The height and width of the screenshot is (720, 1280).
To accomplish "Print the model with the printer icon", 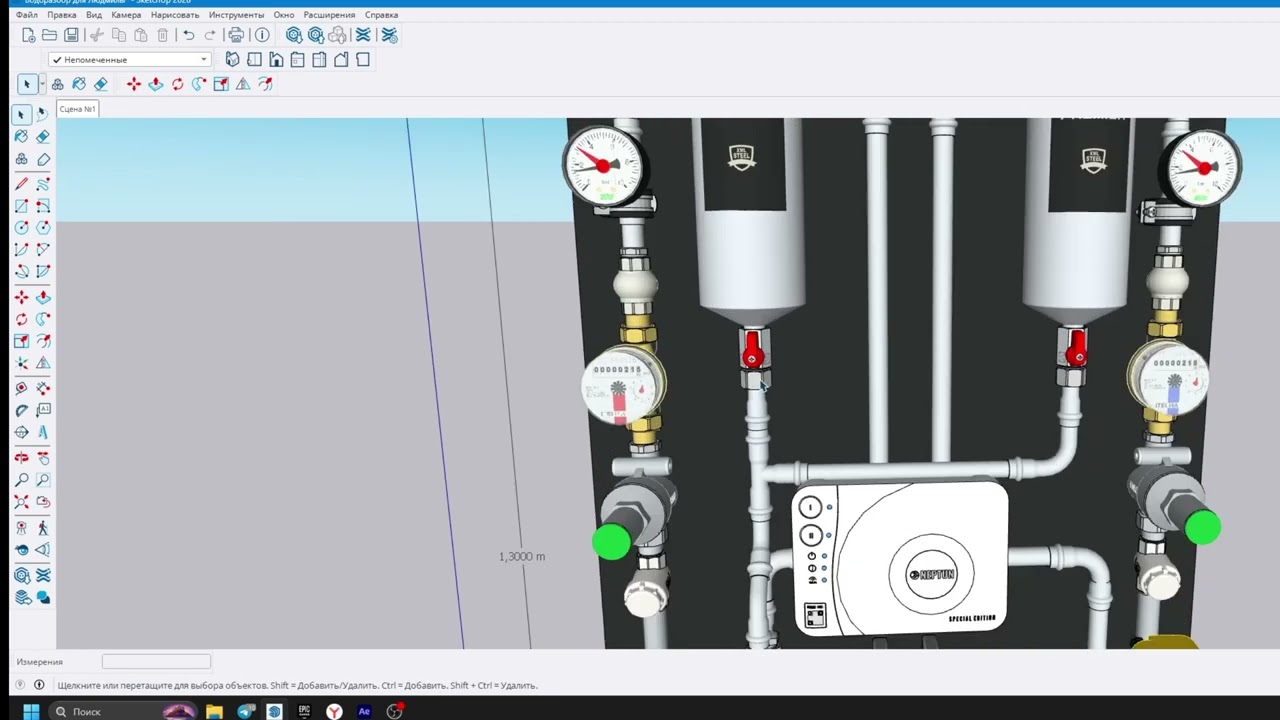I will click(236, 35).
